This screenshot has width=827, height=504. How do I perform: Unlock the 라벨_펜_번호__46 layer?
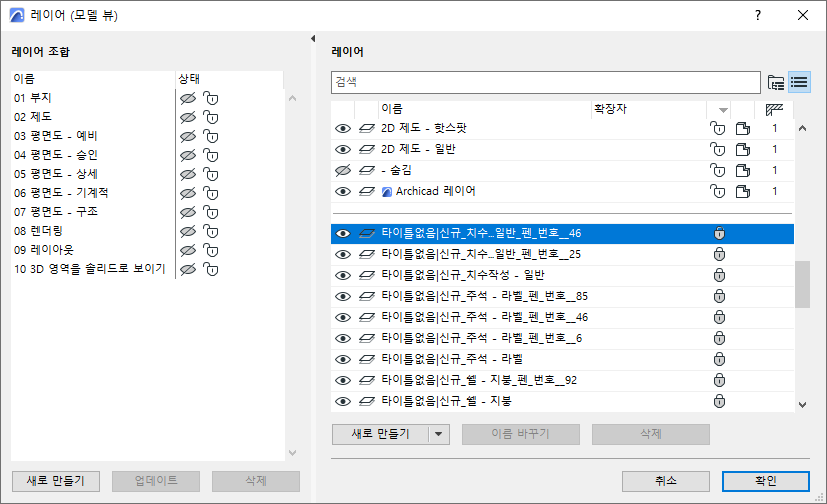click(719, 317)
